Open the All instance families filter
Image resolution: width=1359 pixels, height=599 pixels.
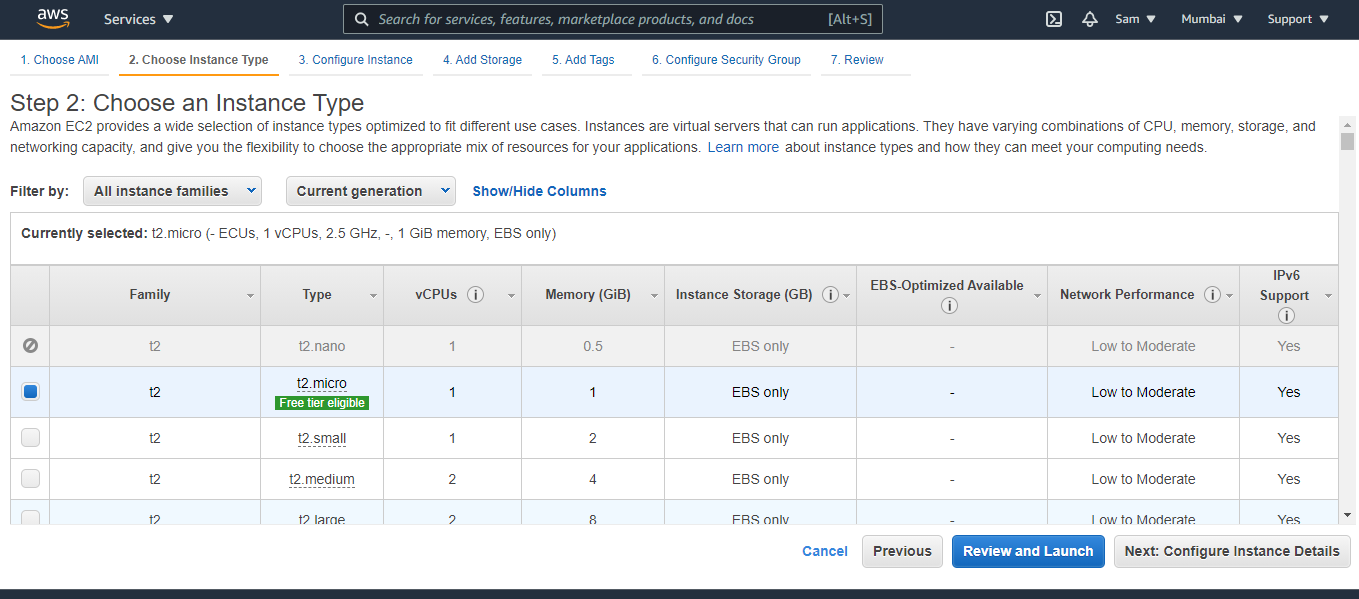171,190
